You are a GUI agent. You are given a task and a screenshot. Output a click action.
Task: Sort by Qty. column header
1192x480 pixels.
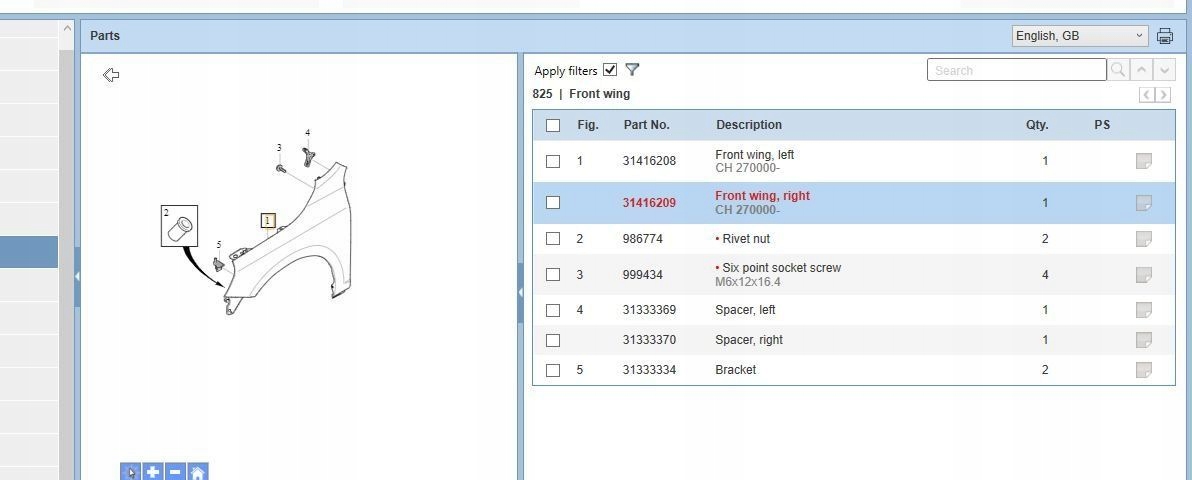click(1037, 125)
